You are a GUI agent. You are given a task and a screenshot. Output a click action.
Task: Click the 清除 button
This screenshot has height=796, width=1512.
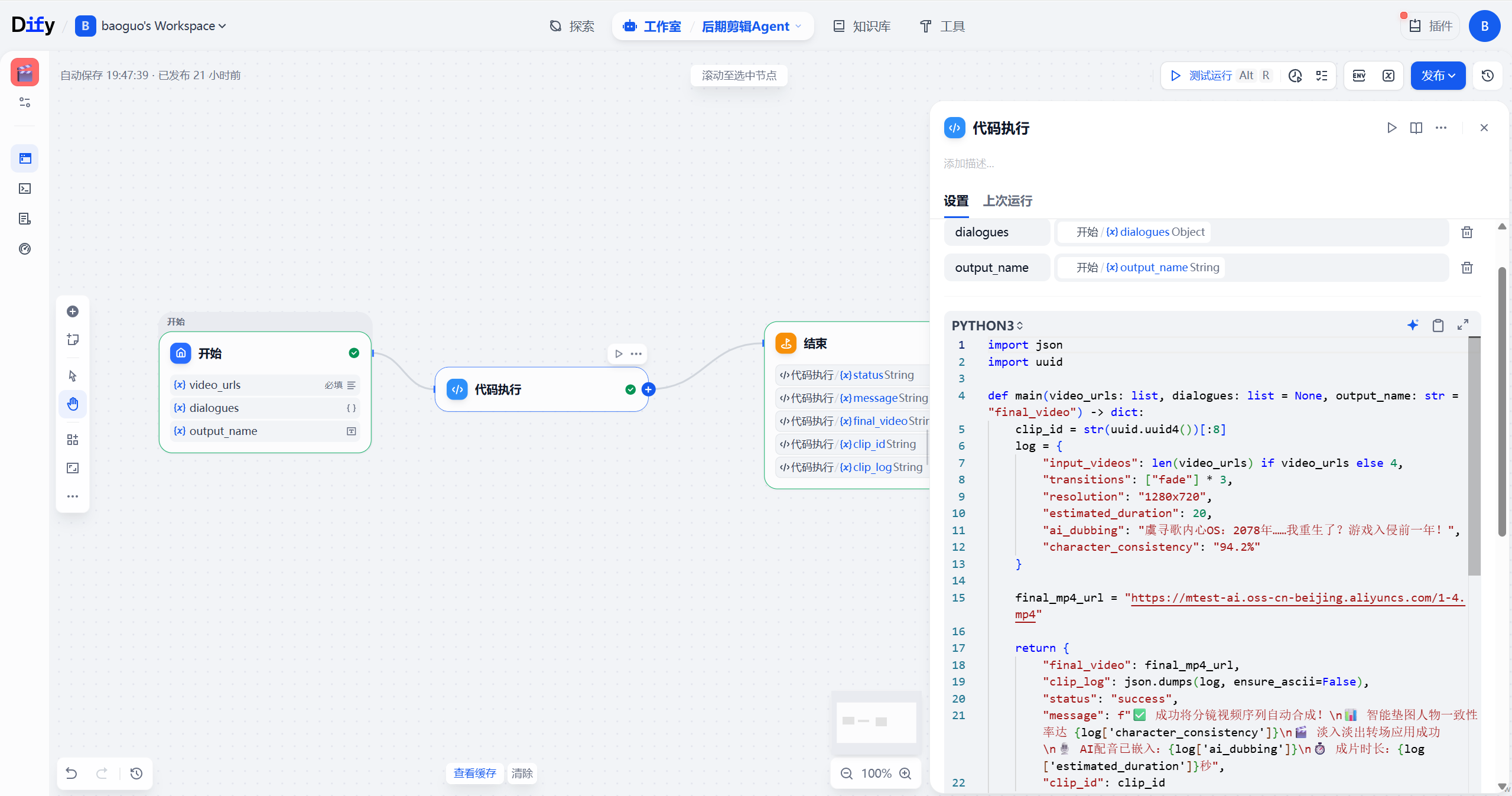tap(522, 773)
